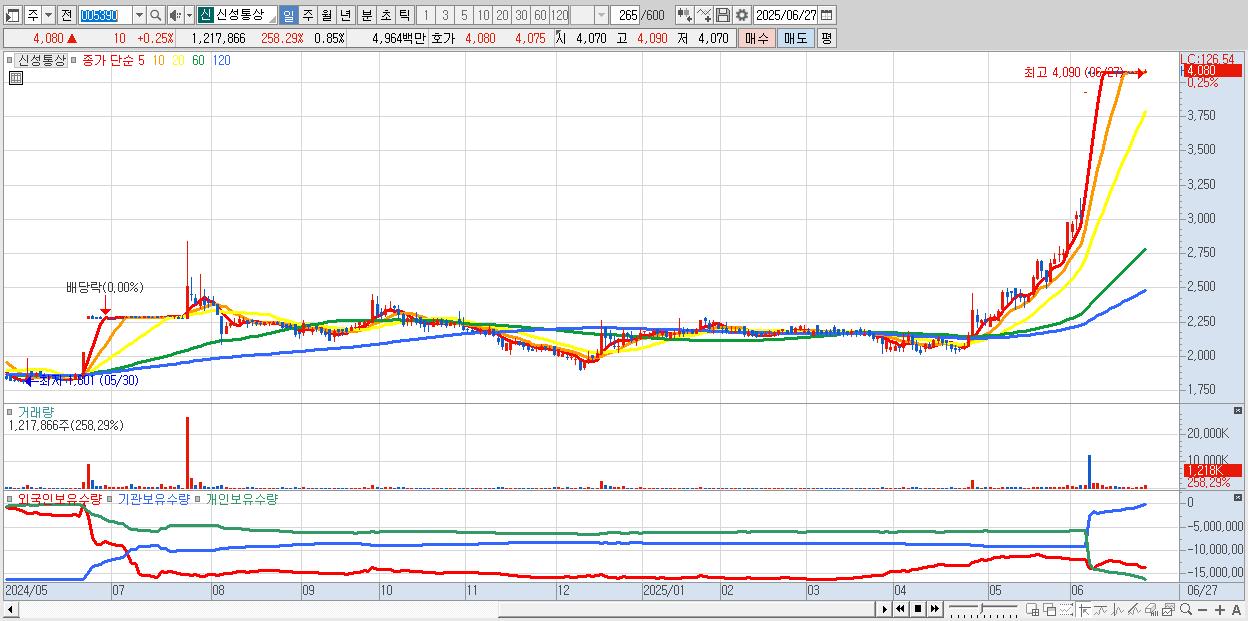1248x621 pixels.
Task: Click the stock code input field 005390
Action: 104,15
